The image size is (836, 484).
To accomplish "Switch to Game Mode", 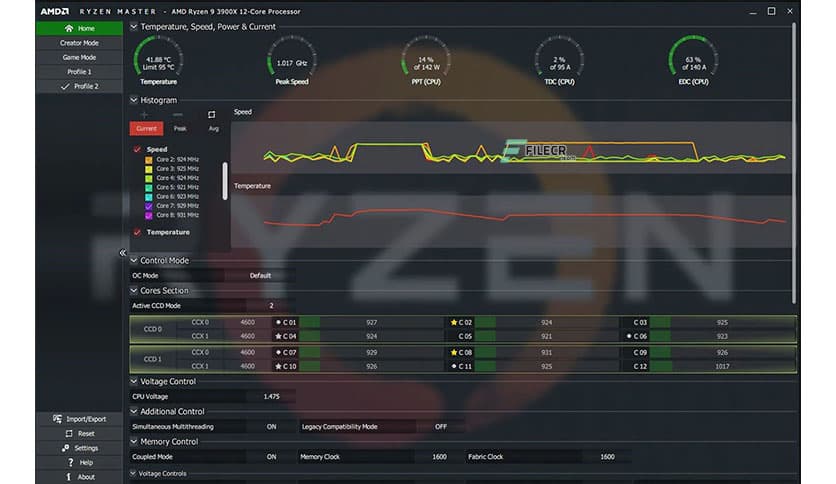I will click(x=79, y=57).
